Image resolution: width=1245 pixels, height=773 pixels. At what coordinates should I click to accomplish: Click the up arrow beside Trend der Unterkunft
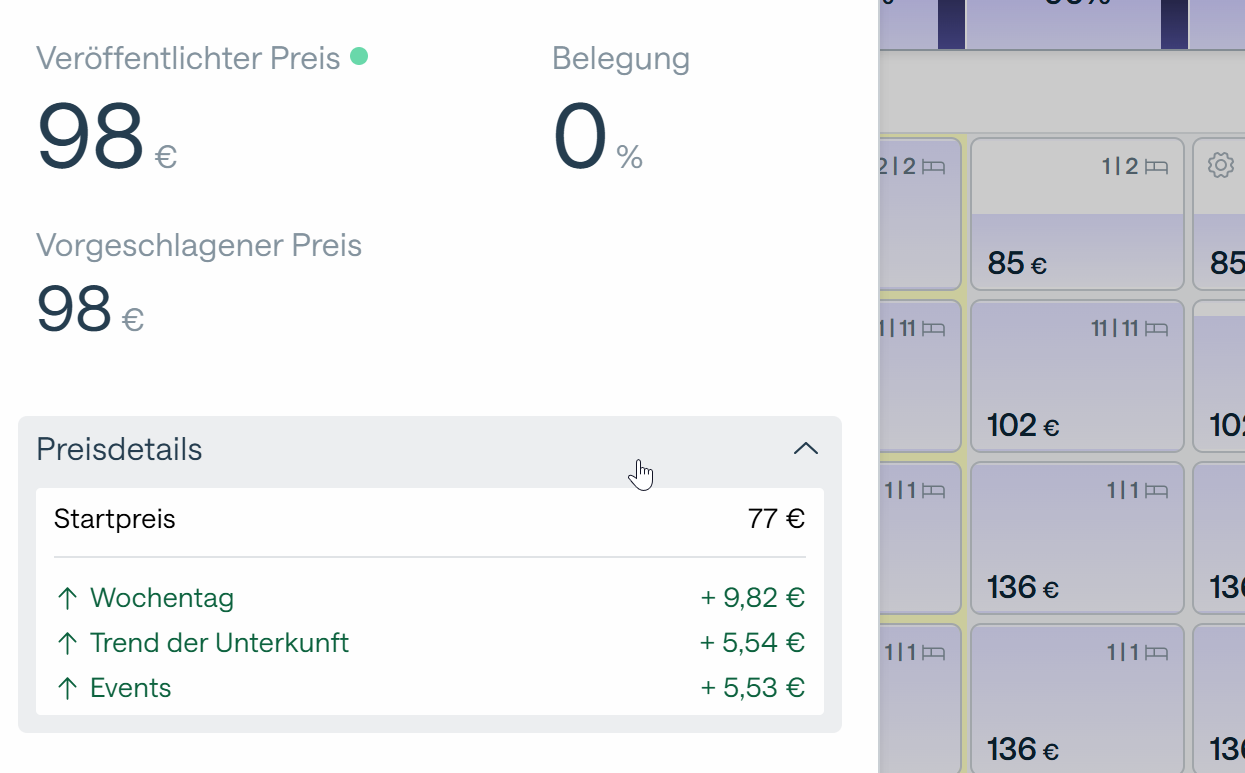[67, 643]
